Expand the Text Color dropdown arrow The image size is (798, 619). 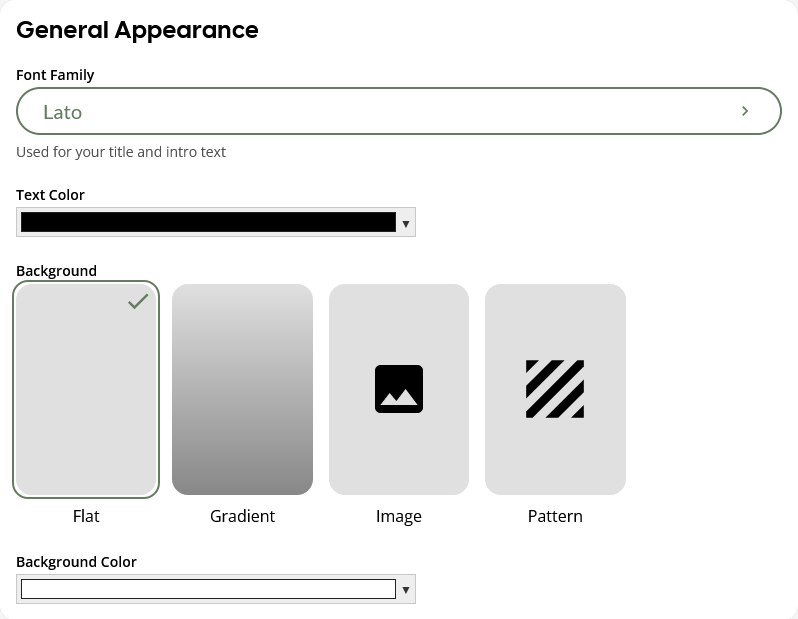coord(405,223)
